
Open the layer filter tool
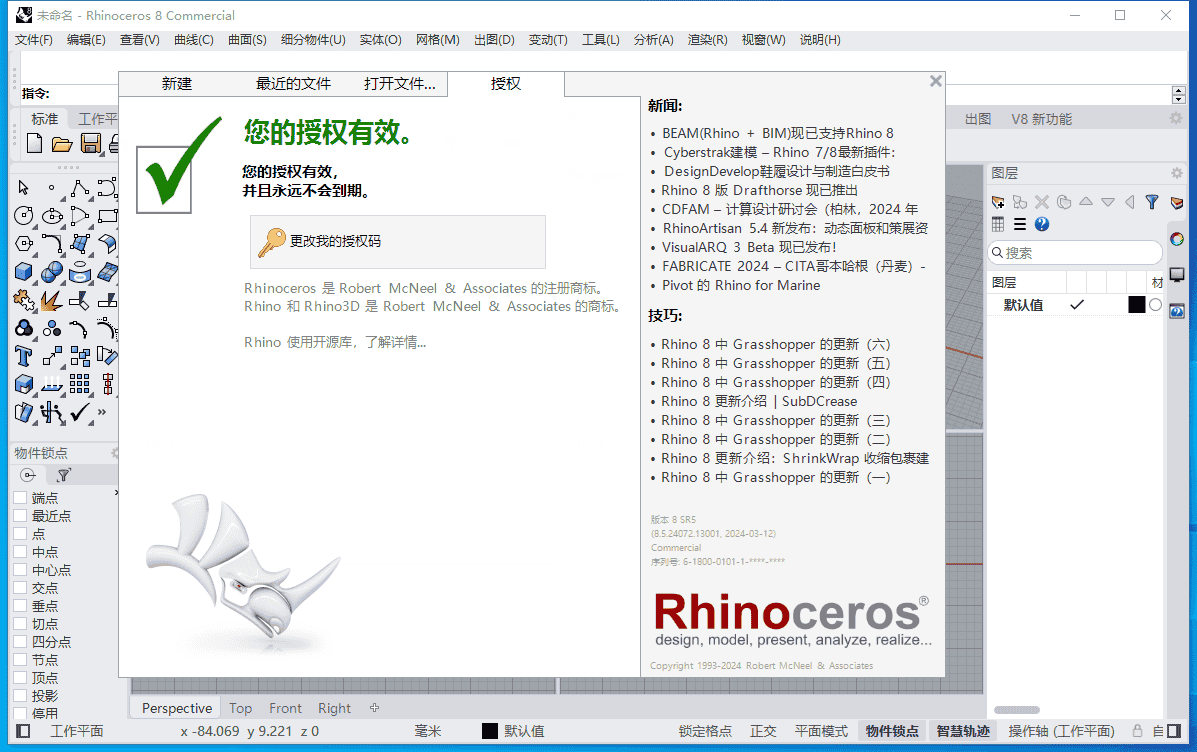click(x=1152, y=201)
